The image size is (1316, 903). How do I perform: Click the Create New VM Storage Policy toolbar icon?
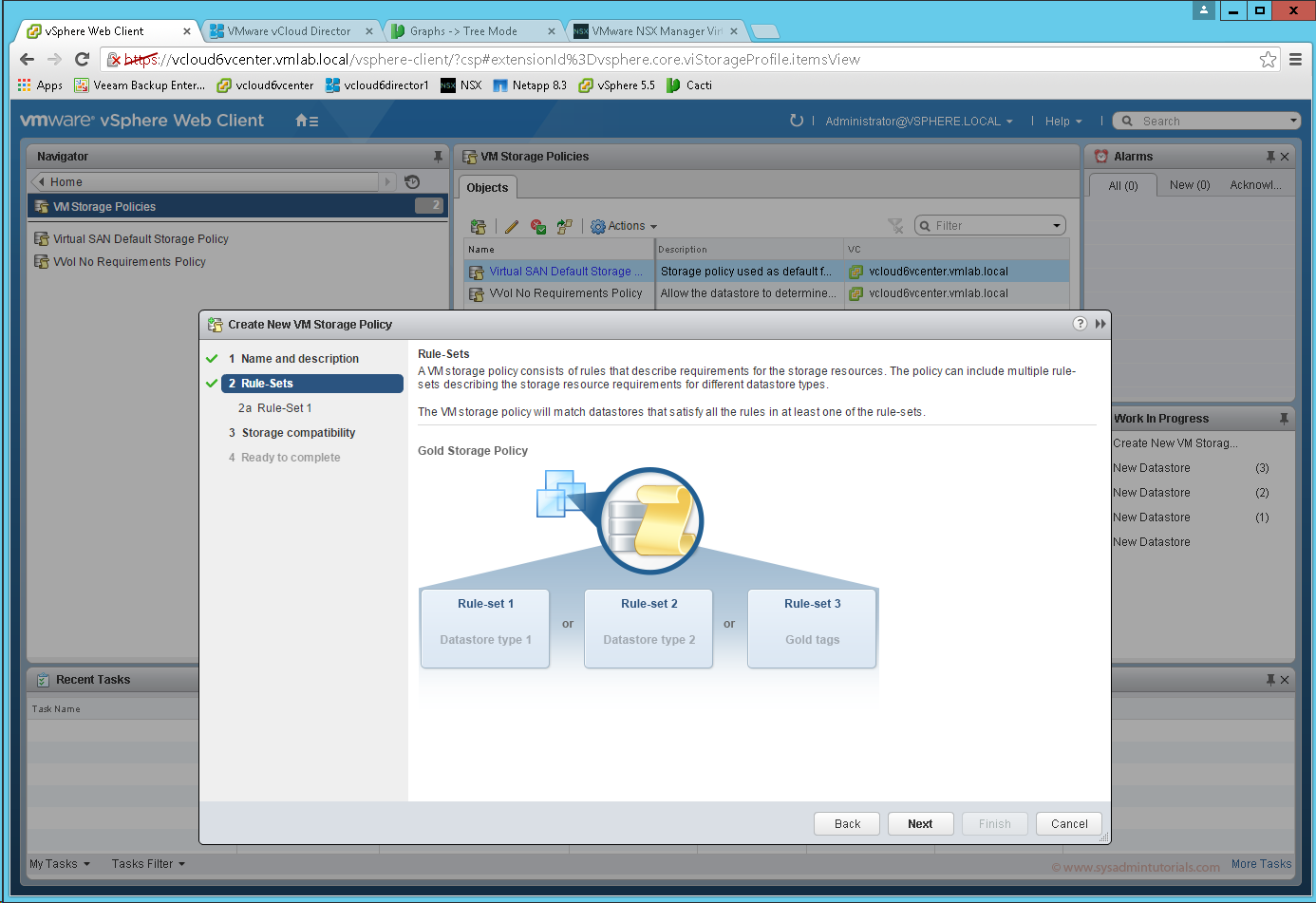[479, 226]
